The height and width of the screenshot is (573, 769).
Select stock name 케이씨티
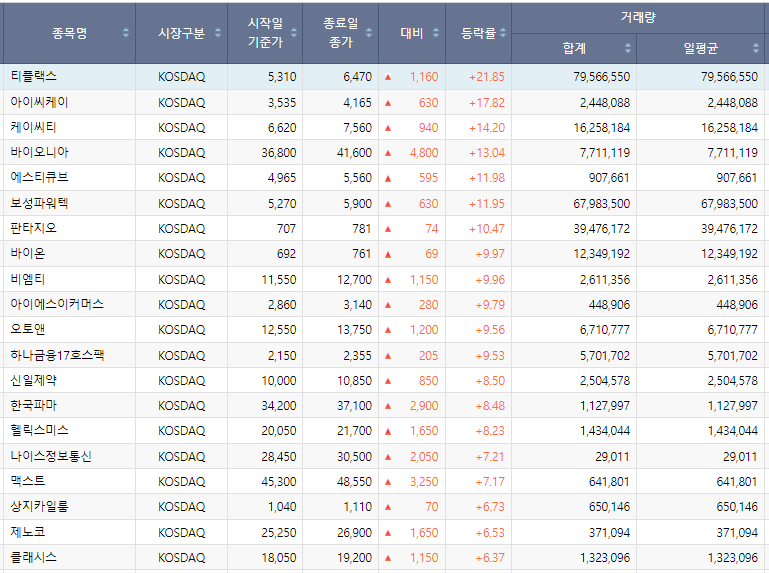click(33, 128)
